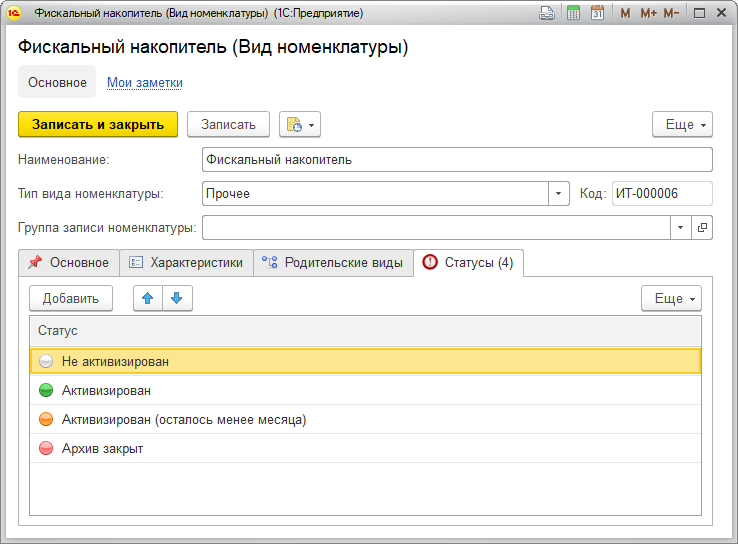
Task: Click the Добавить button
Action: coord(71,298)
